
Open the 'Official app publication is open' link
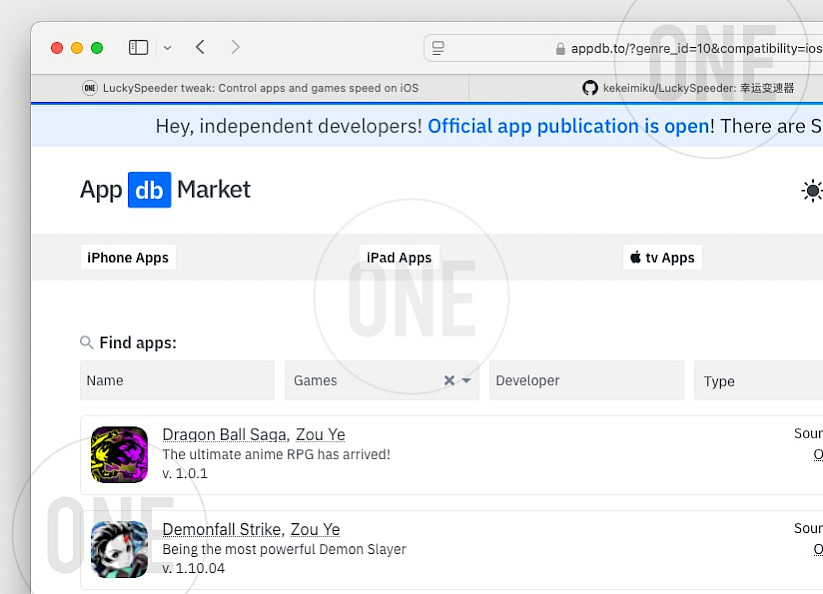tap(568, 126)
